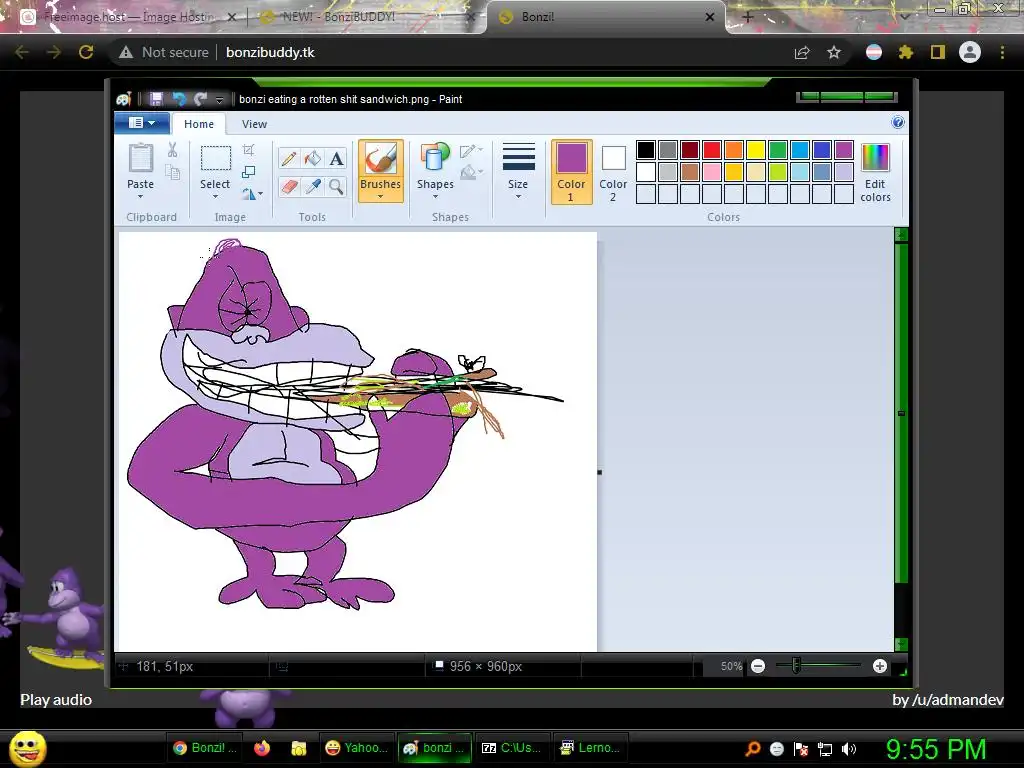The width and height of the screenshot is (1024, 768).
Task: Click the Save icon in Paint title bar
Action: coord(156,99)
